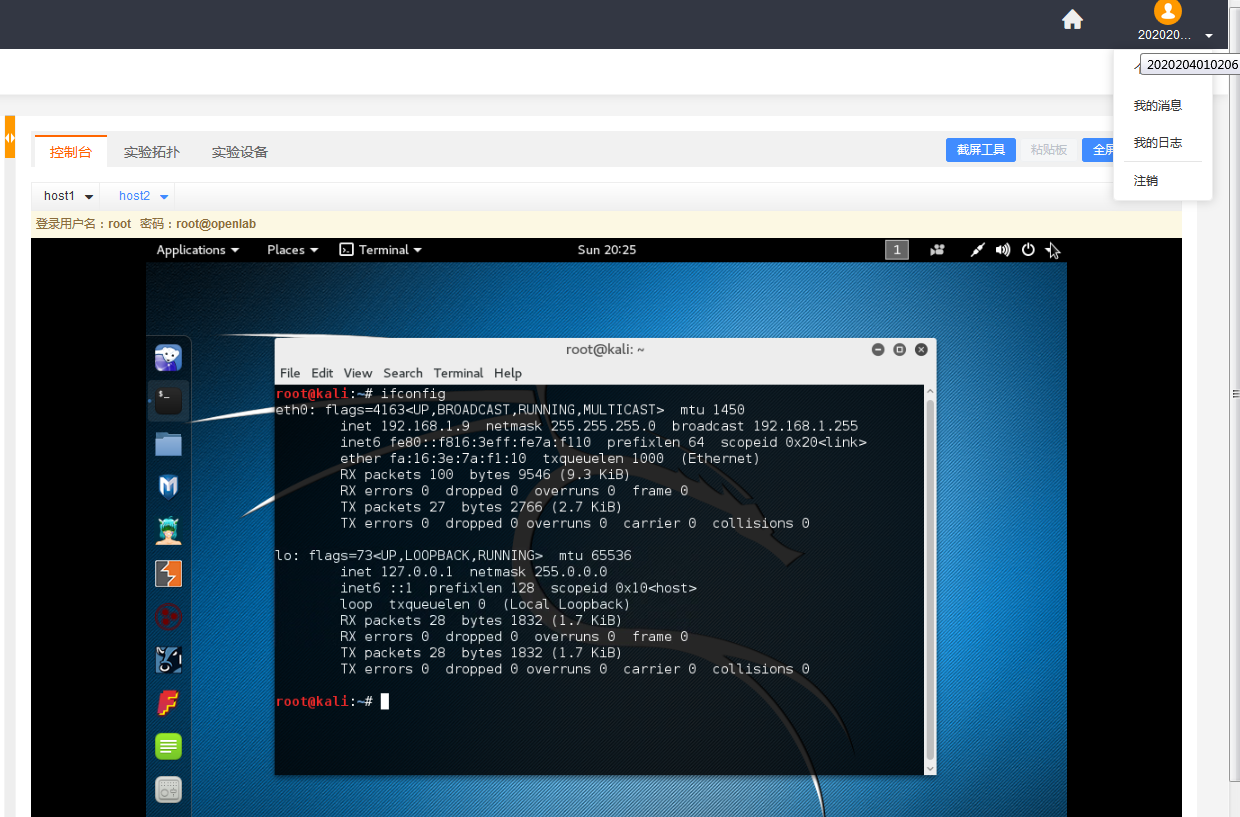Switch to the 控制台 tab
The height and width of the screenshot is (817, 1240).
[71, 152]
